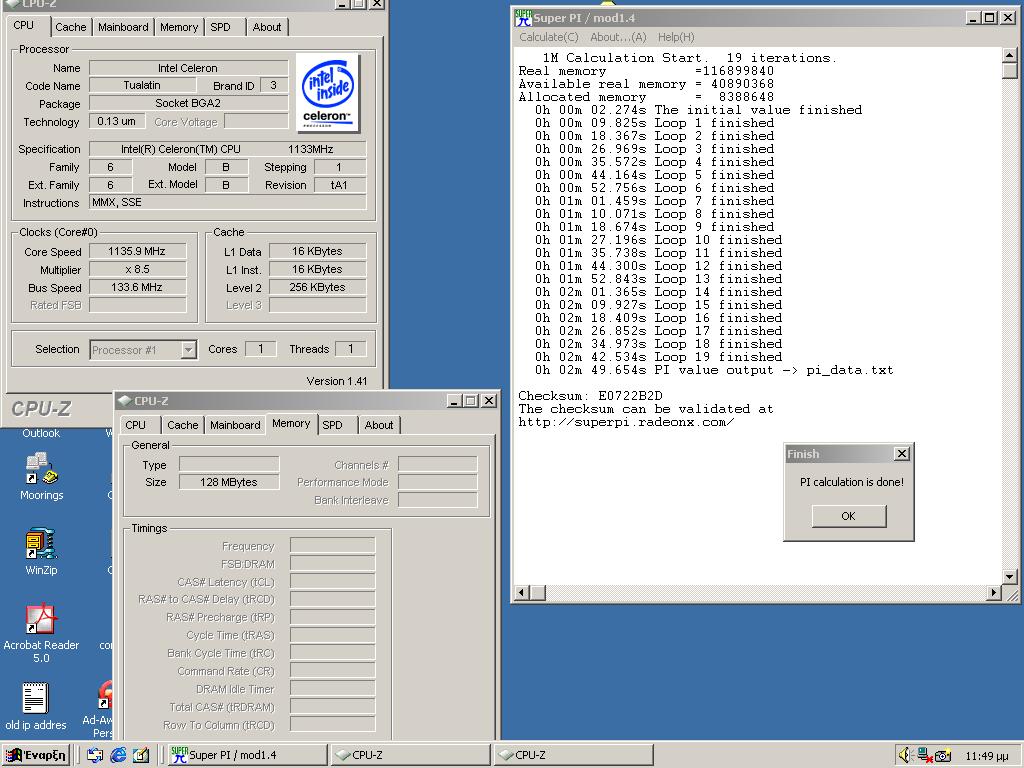Click Super PI horizontal scrollbar left arrow
The width and height of the screenshot is (1024, 768).
coord(522,592)
